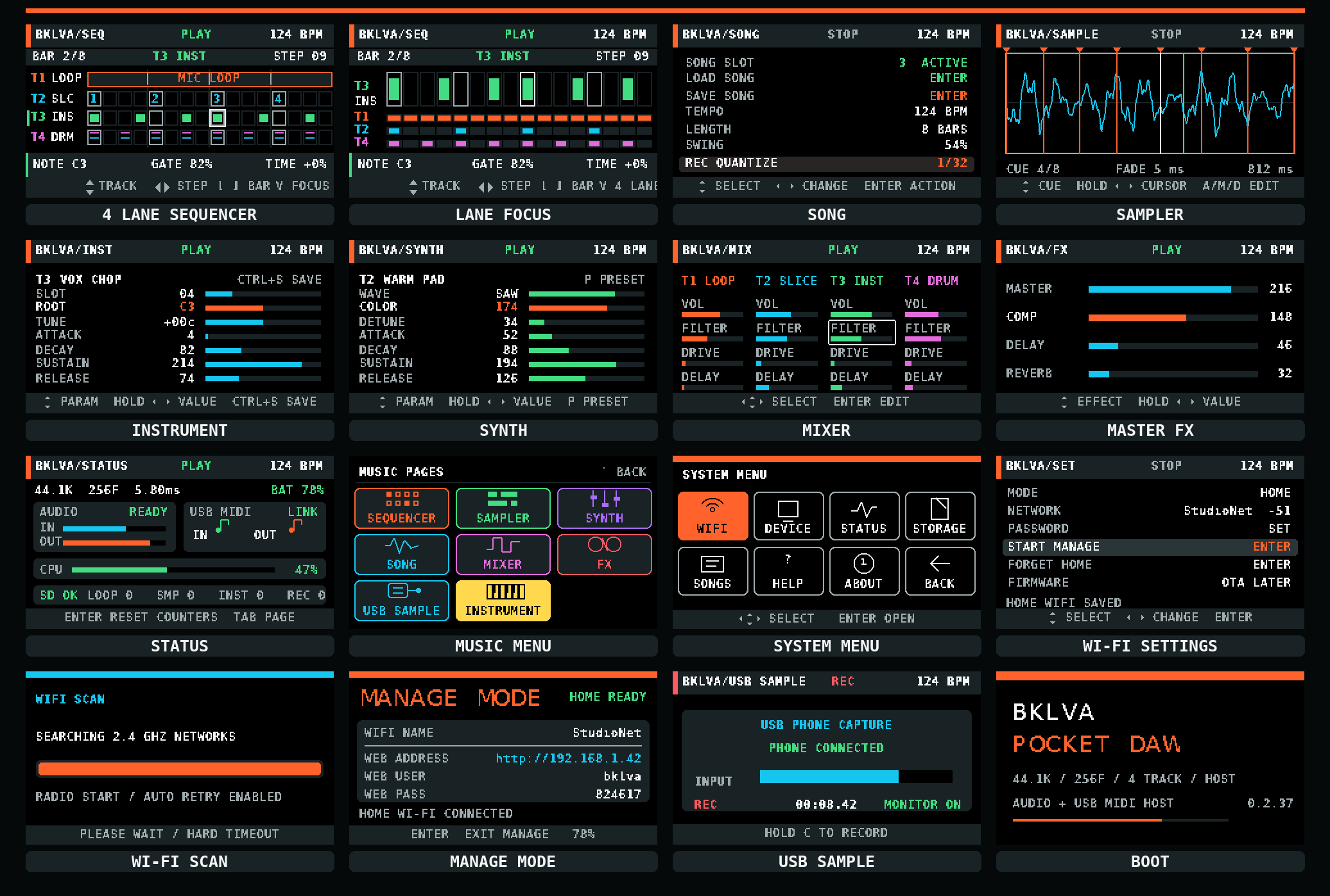
Task: Adjust the COMP bar in Master FX
Action: (x=1173, y=318)
